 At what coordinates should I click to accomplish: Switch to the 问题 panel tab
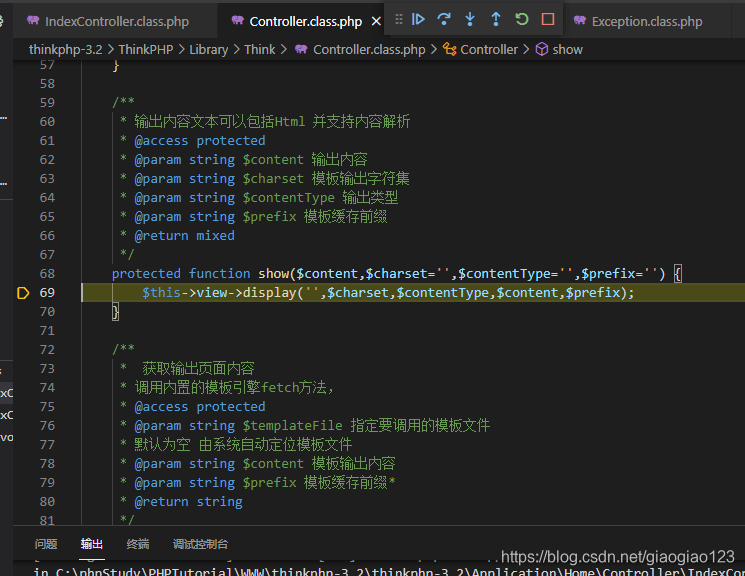(46, 544)
